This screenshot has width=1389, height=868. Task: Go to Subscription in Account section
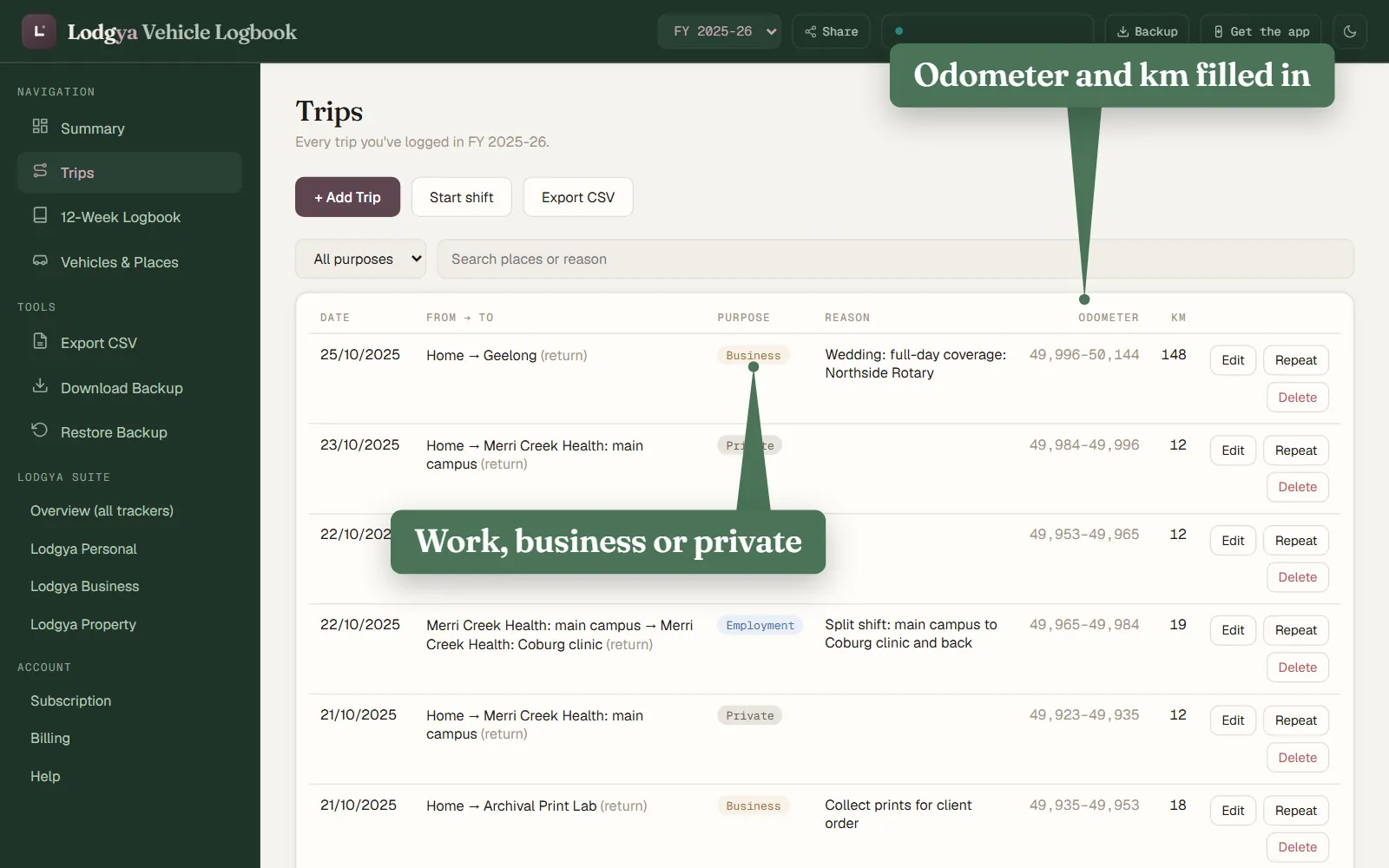(70, 700)
